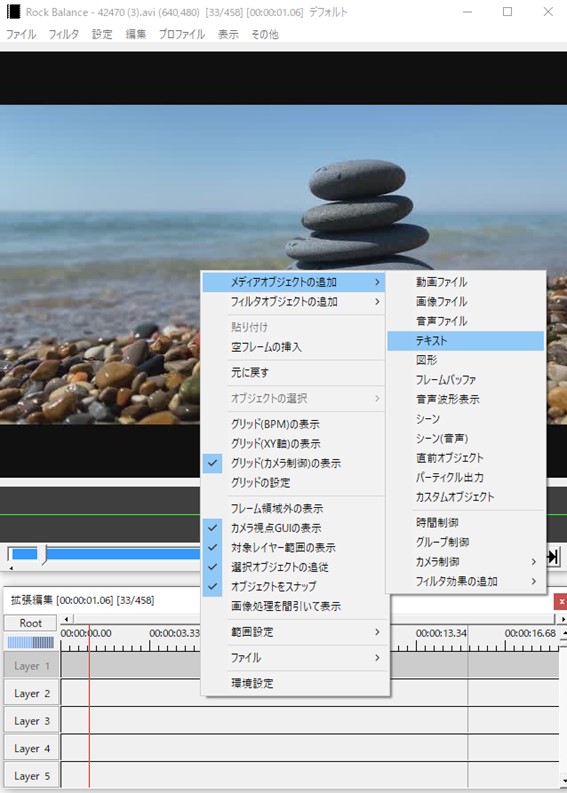The image size is (567, 793).
Task: Add a シーン object
Action: point(466,419)
